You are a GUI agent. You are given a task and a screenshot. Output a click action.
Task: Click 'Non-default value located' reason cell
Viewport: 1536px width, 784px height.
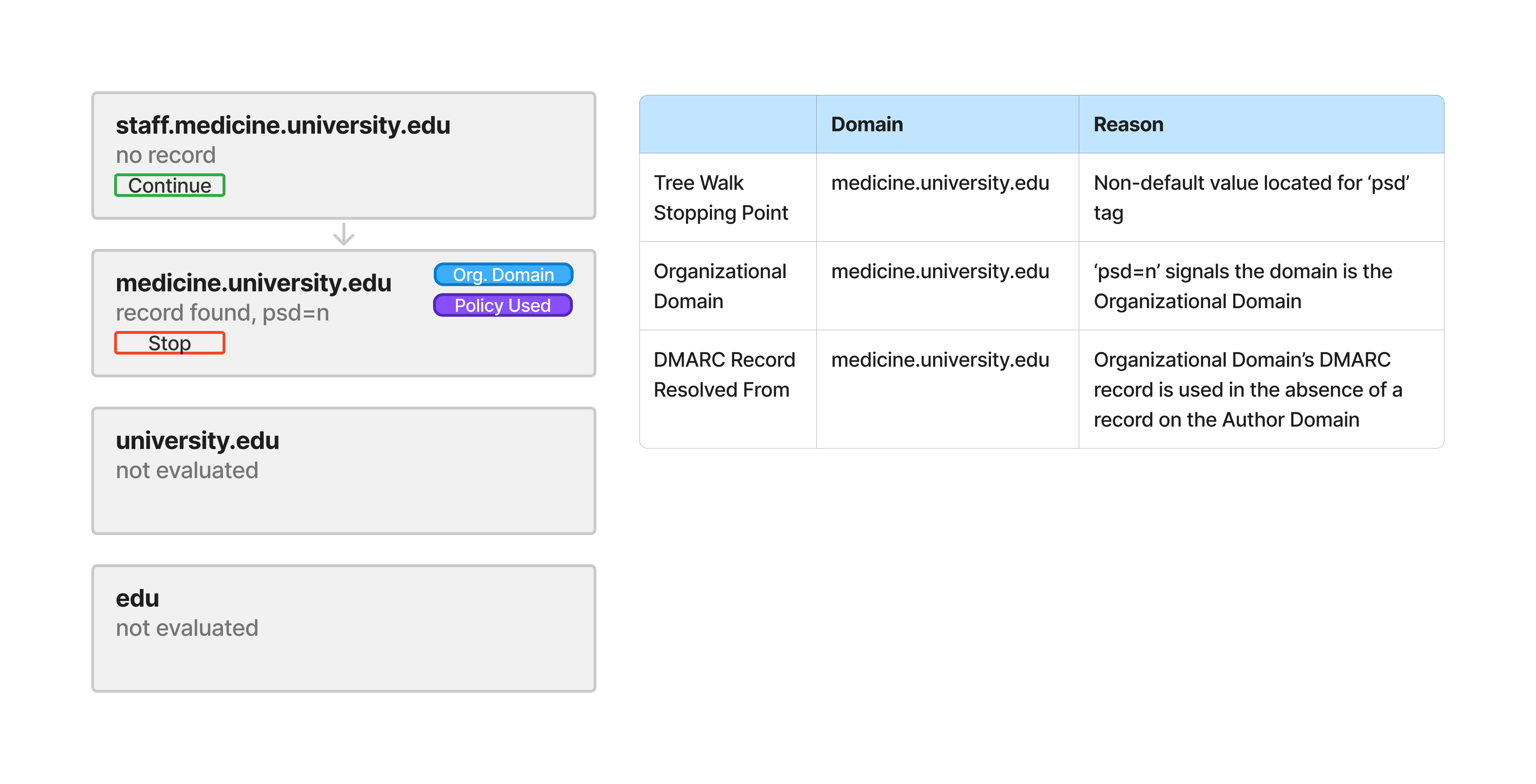pos(1261,197)
